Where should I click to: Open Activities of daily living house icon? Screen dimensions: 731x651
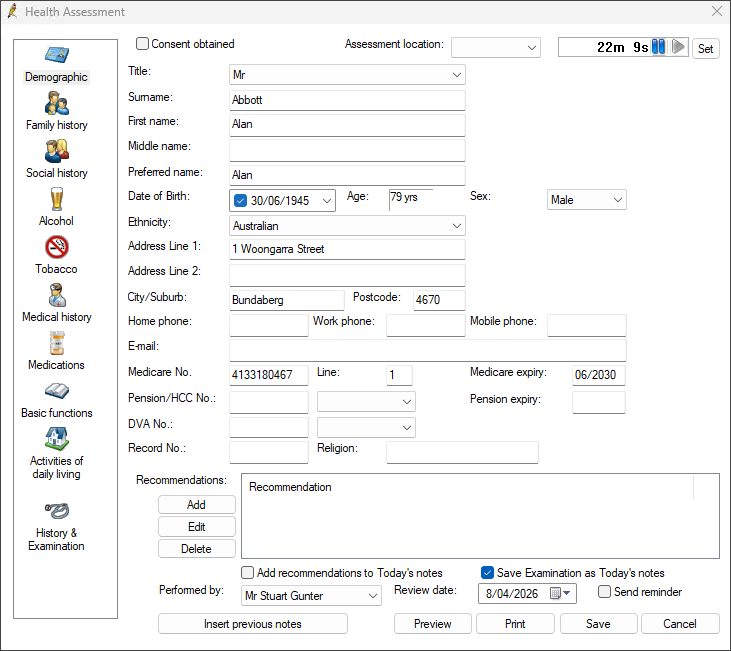tap(57, 439)
